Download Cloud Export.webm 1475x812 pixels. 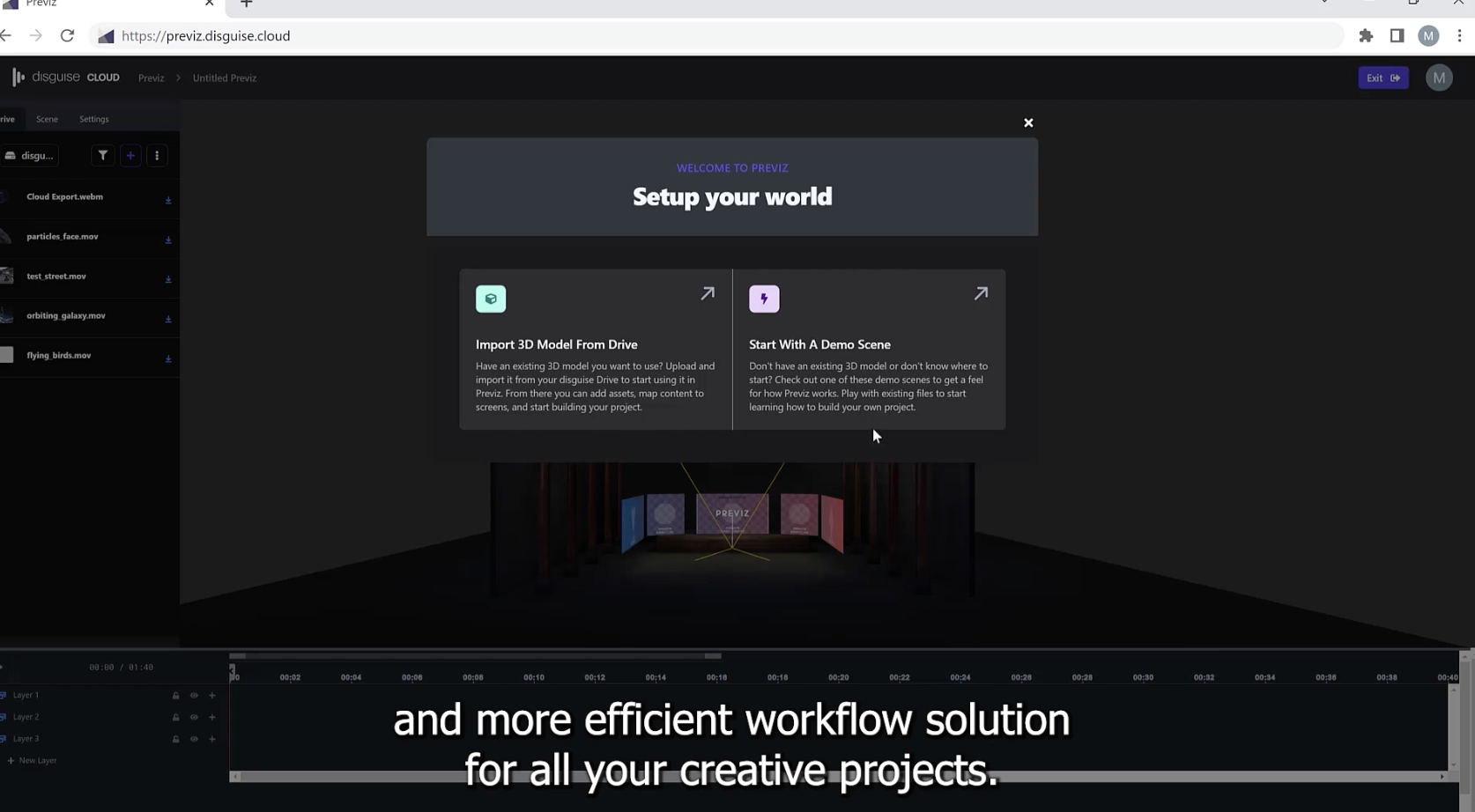click(168, 200)
